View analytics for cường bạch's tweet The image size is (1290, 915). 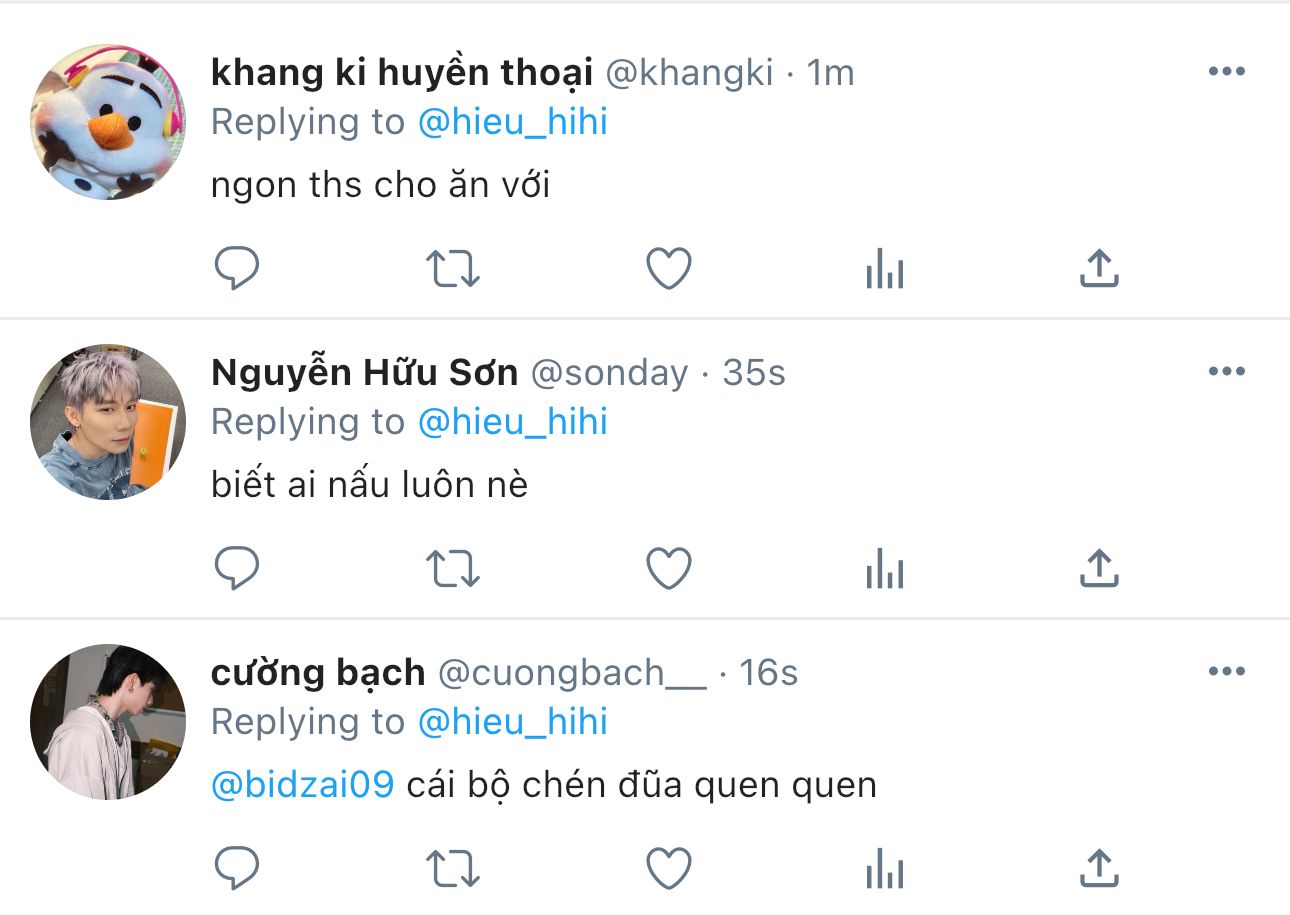tap(885, 869)
